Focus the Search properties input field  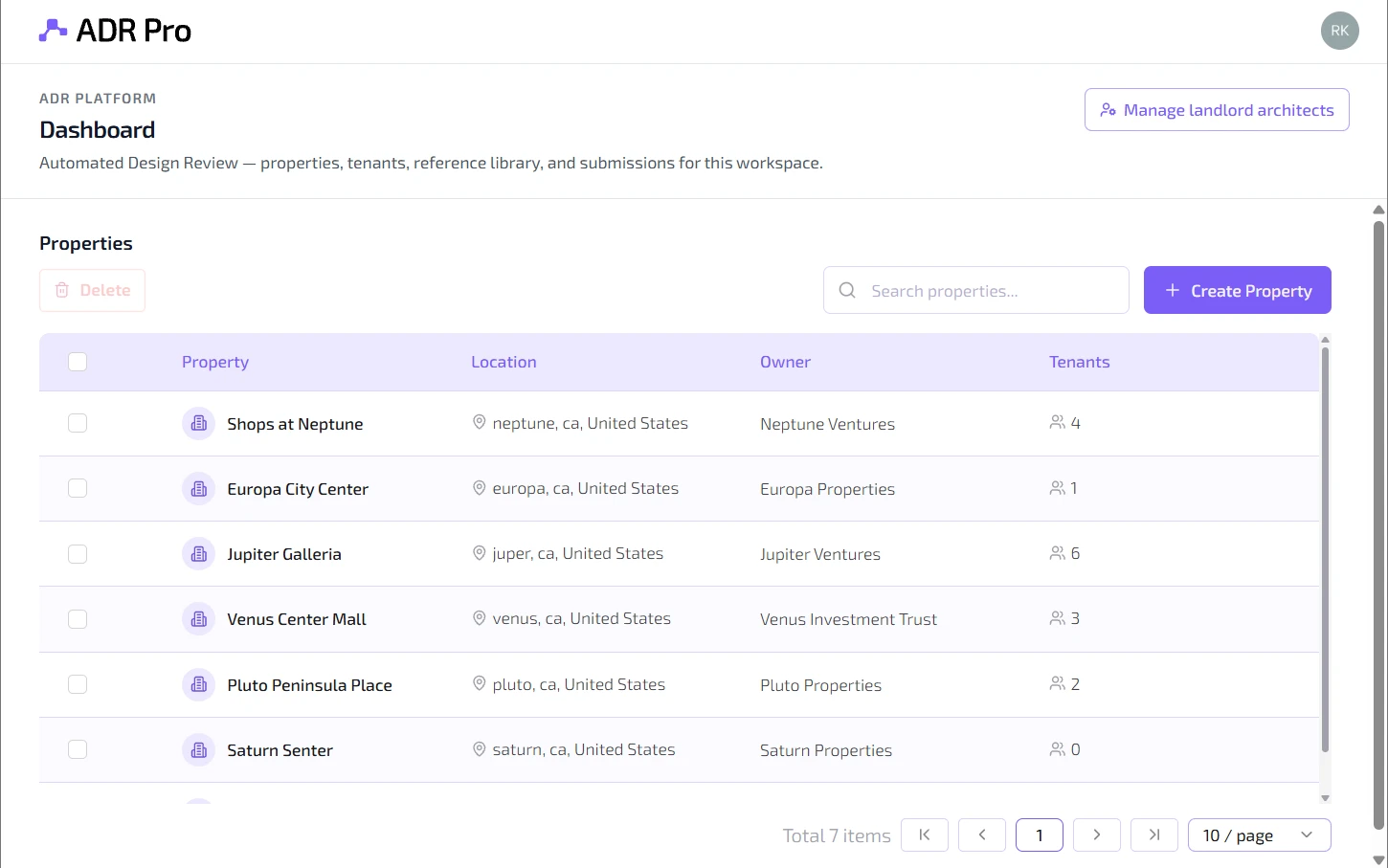click(x=976, y=290)
